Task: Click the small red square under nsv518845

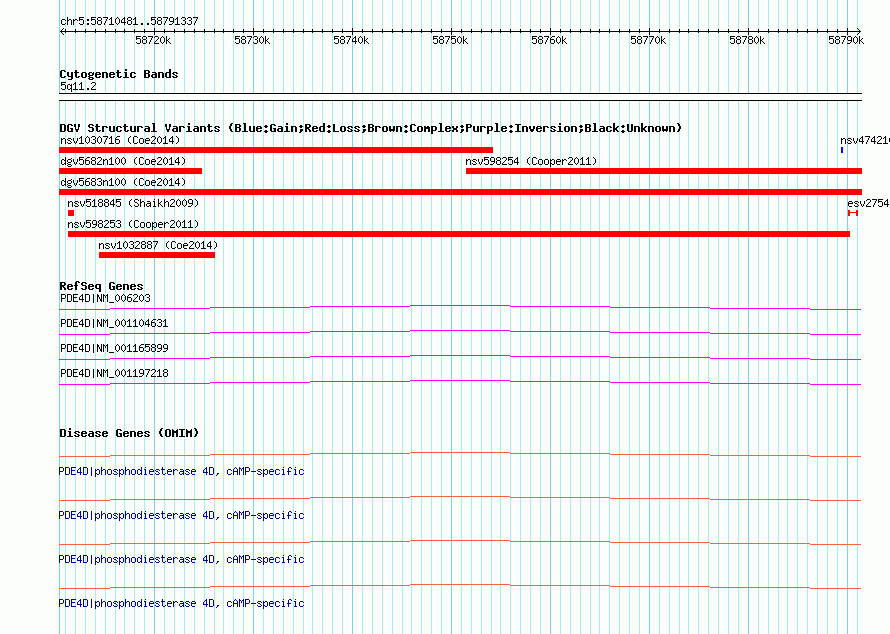Action: (71, 213)
